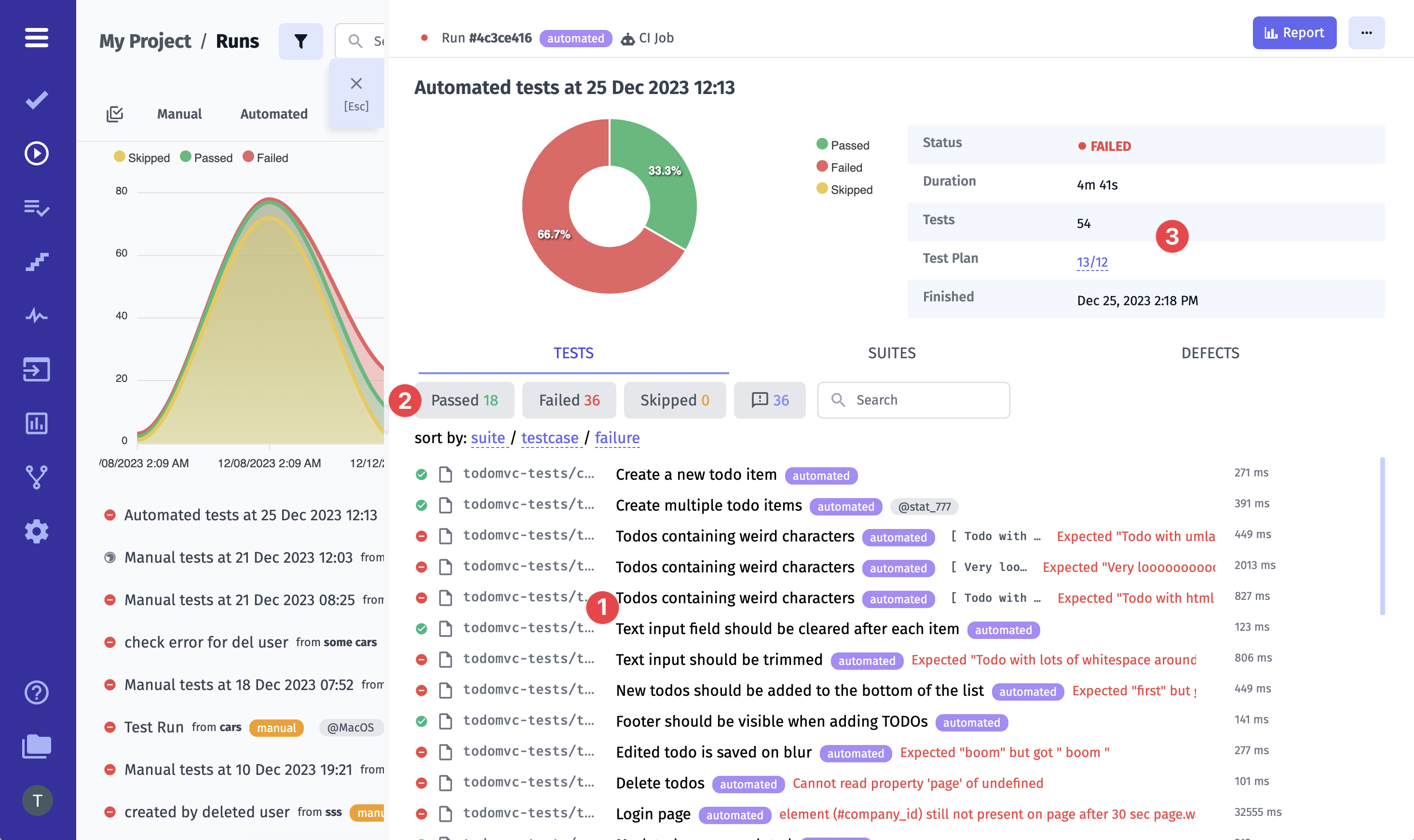The image size is (1414, 840).
Task: Click file icon for Edited todo is saved on blur
Action: [446, 752]
